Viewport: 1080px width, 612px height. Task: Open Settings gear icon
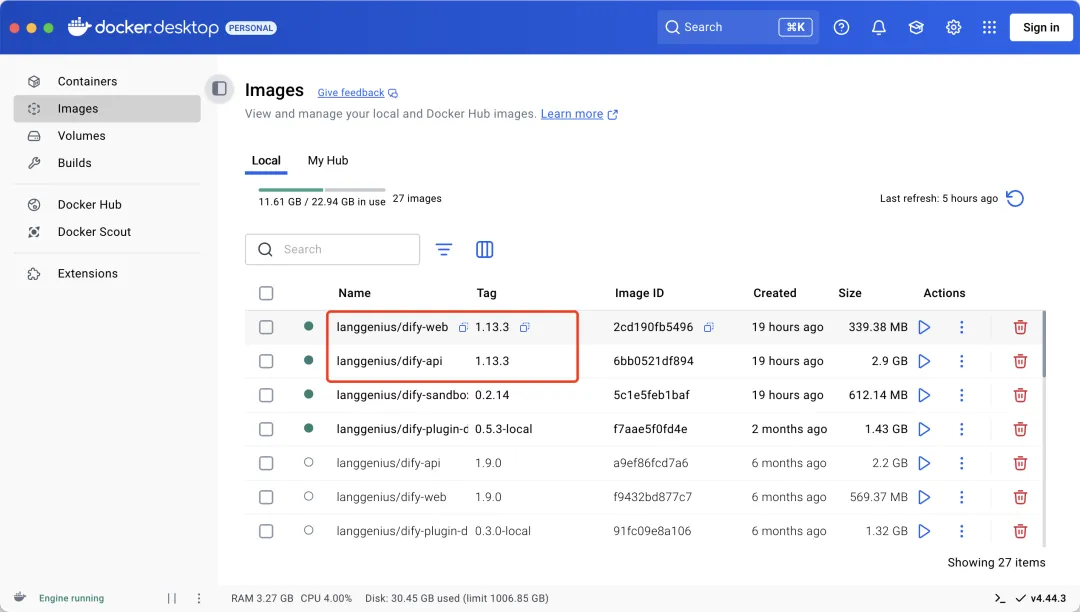click(953, 28)
